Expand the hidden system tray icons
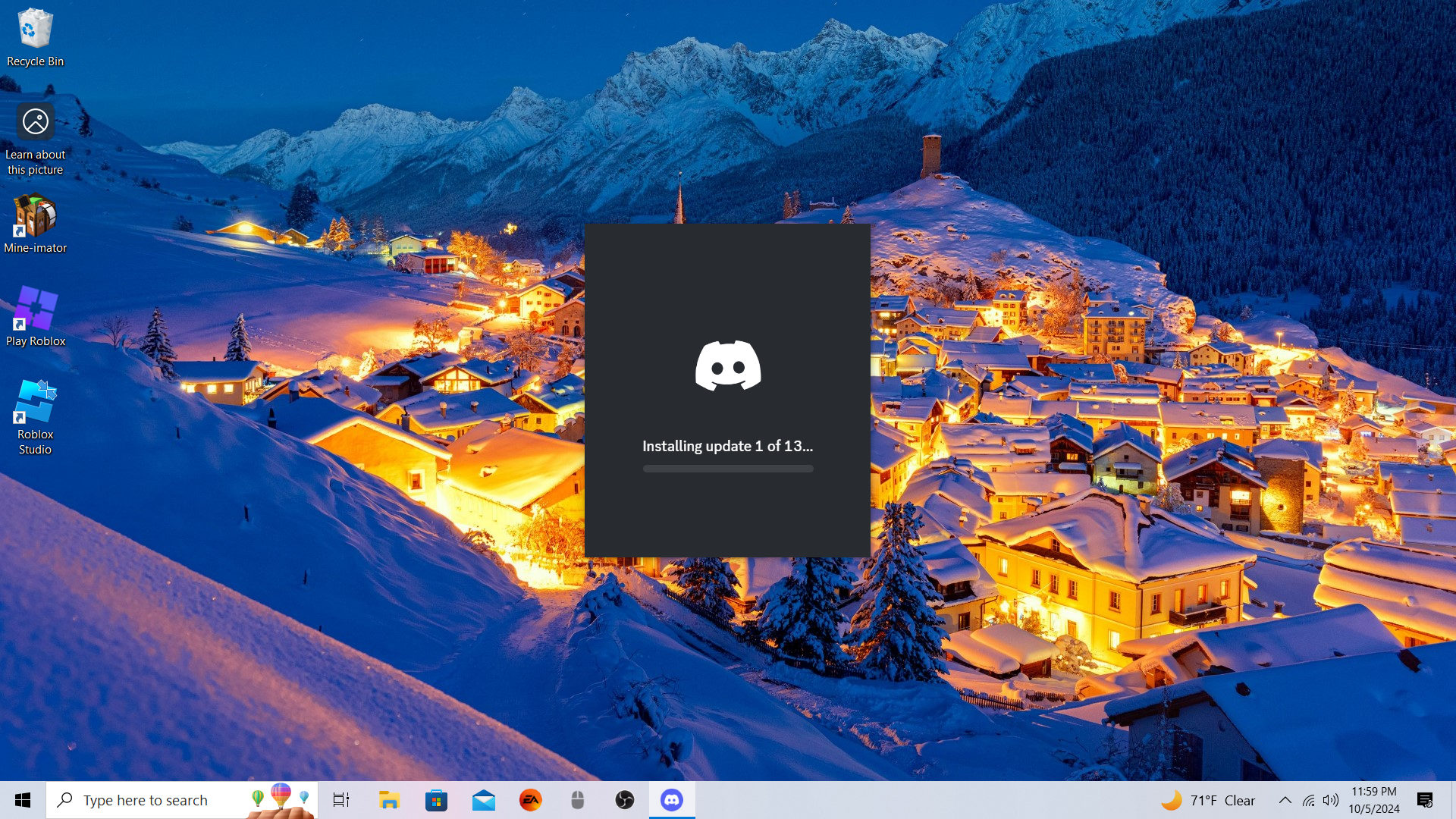The width and height of the screenshot is (1456, 819). click(x=1285, y=800)
